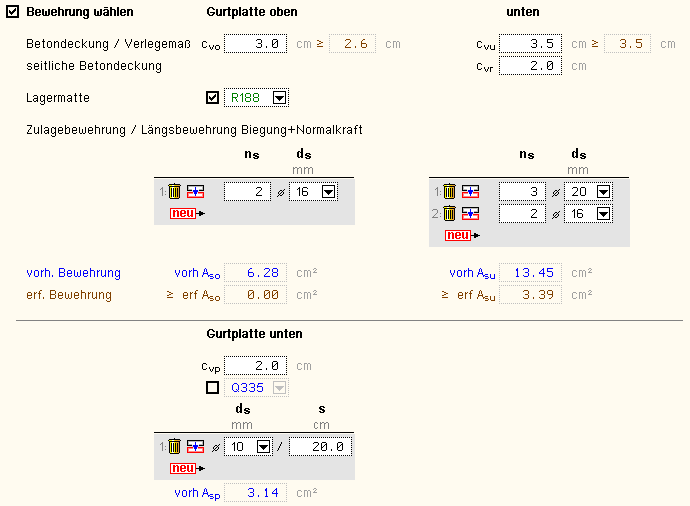Expand the 10 mm diameter dropdown
The height and width of the screenshot is (506, 690).
pyautogui.click(x=264, y=447)
